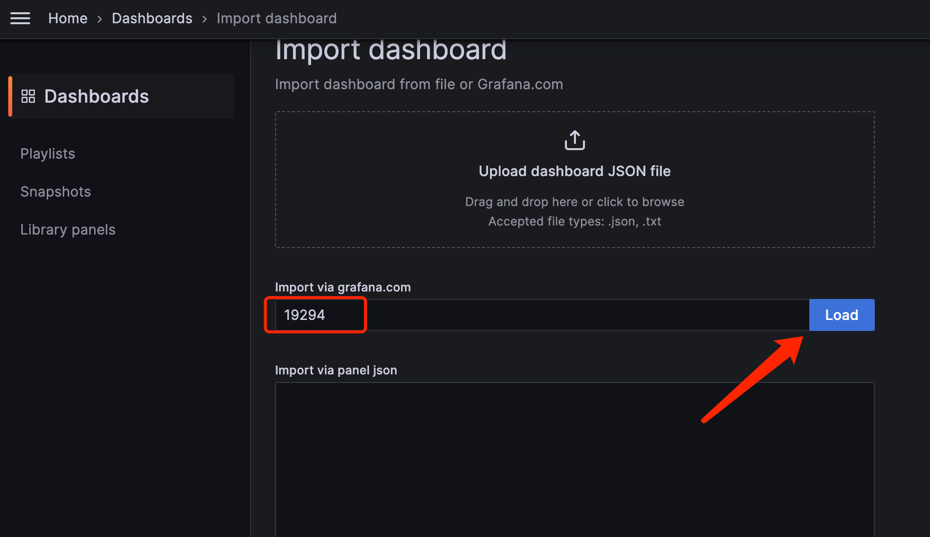Image resolution: width=930 pixels, height=537 pixels.
Task: Click the Import dashboard breadcrumb
Action: click(x=276, y=18)
